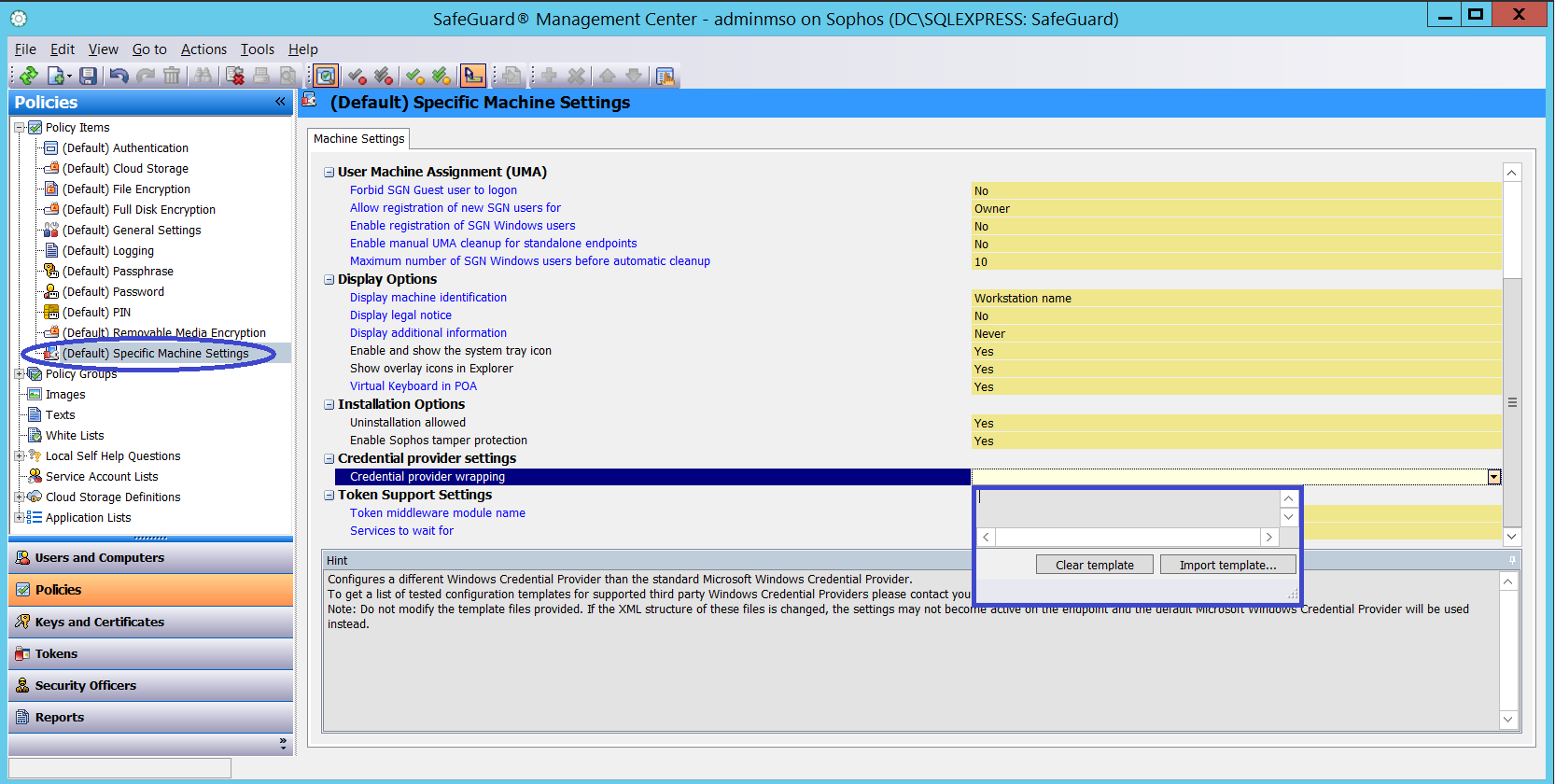Expand the Application Lists node
Viewport: 1555px width, 784px height.
[x=20, y=518]
